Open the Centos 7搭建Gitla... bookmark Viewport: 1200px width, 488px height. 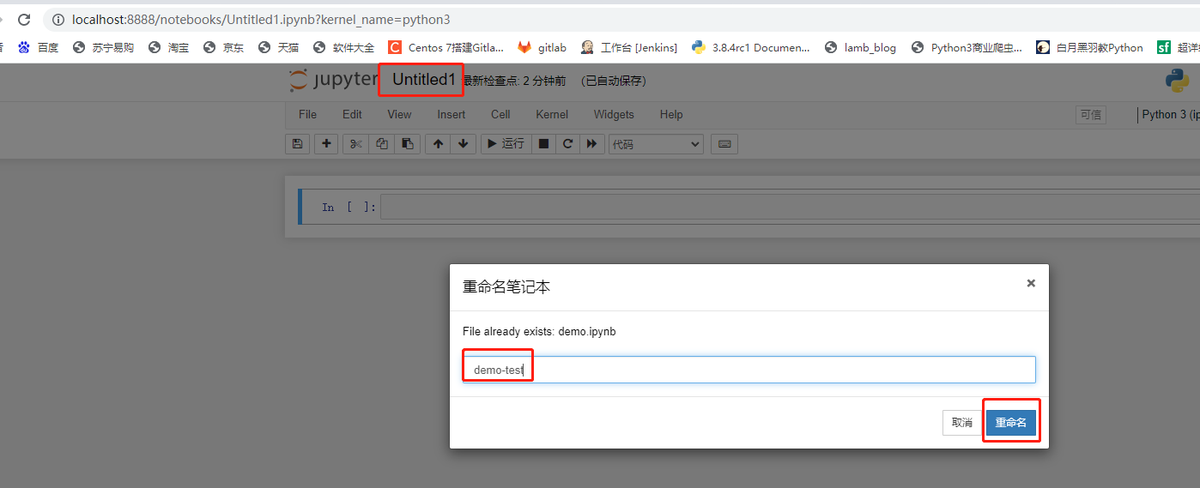click(x=446, y=47)
